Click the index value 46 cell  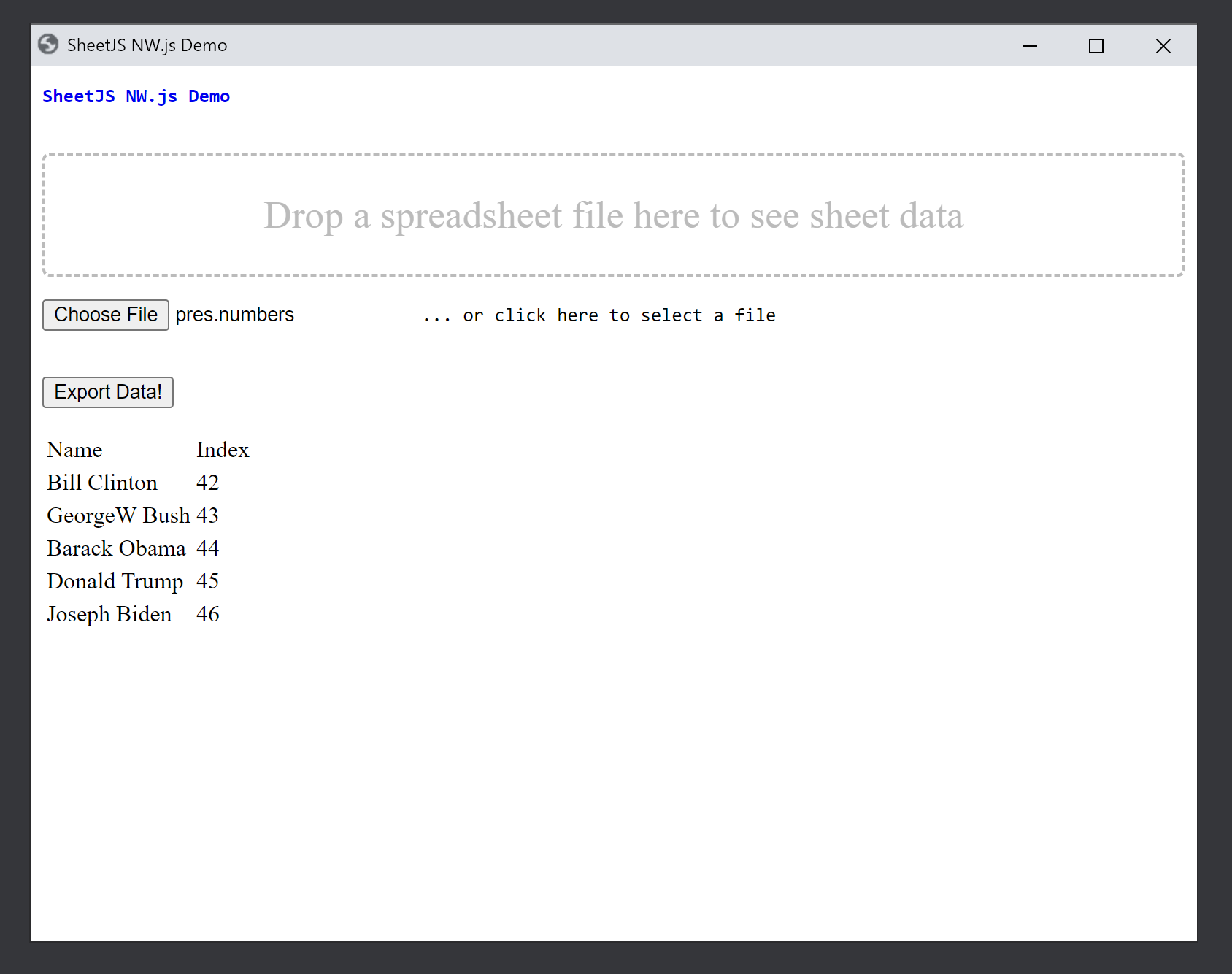(x=207, y=613)
